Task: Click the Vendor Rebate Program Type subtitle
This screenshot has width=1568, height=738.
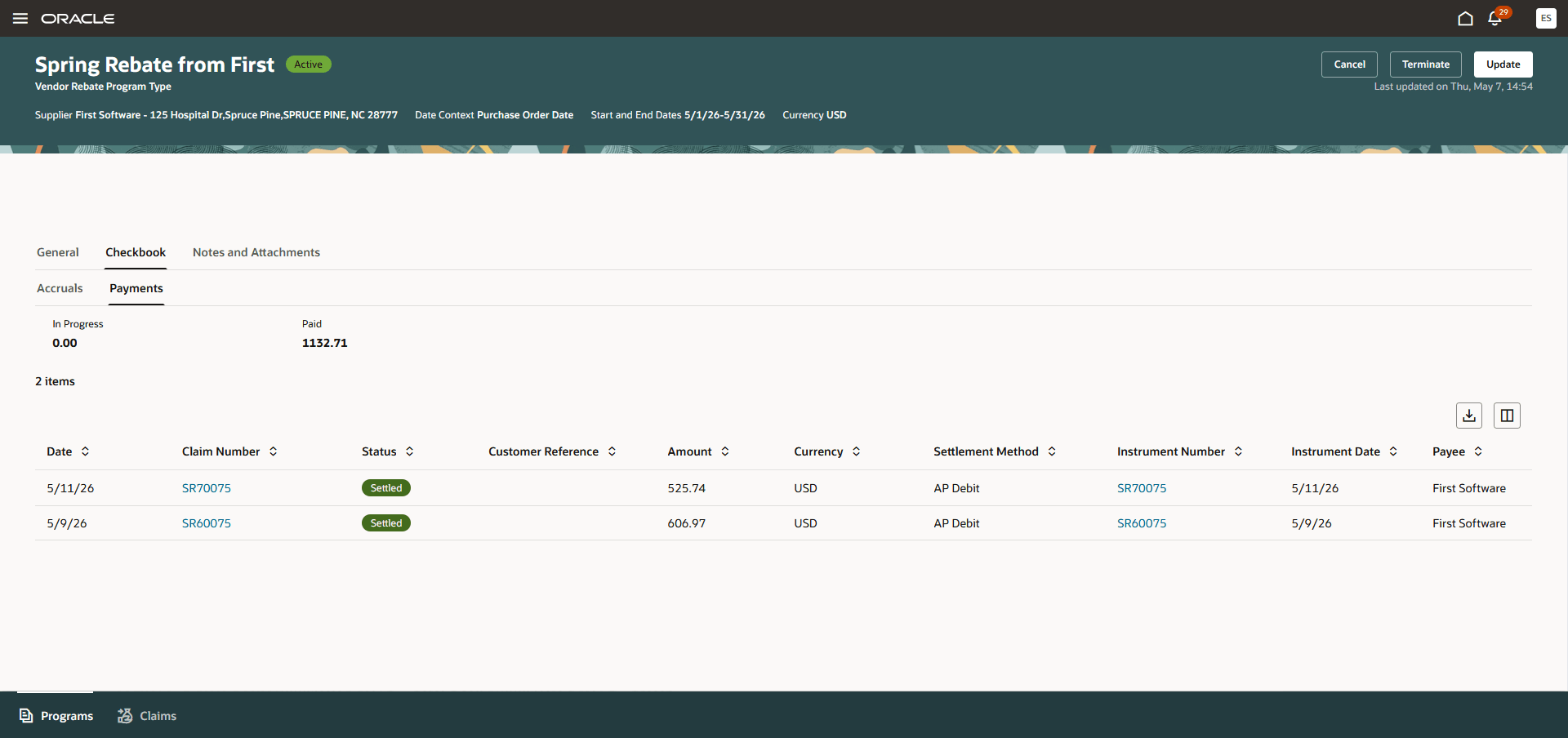Action: click(103, 87)
